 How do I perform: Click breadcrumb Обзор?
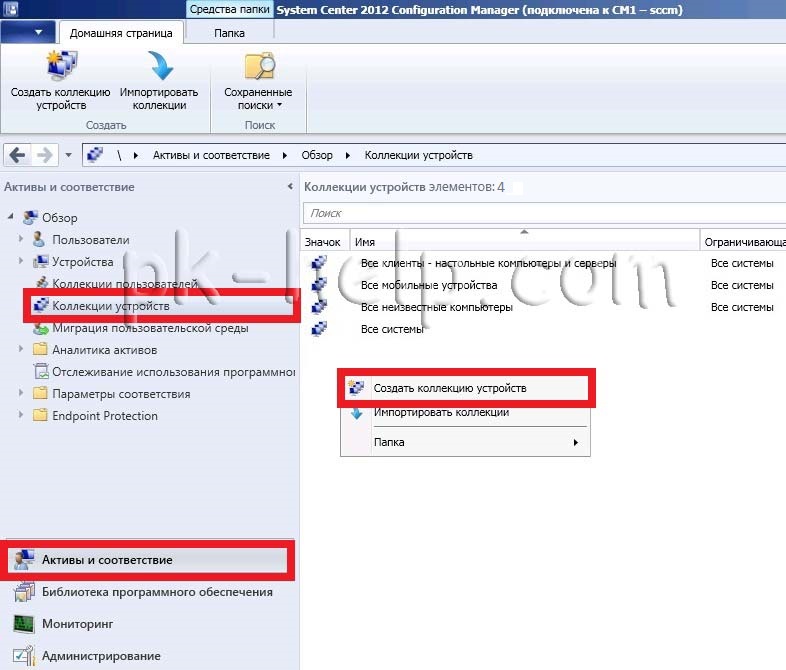[317, 155]
